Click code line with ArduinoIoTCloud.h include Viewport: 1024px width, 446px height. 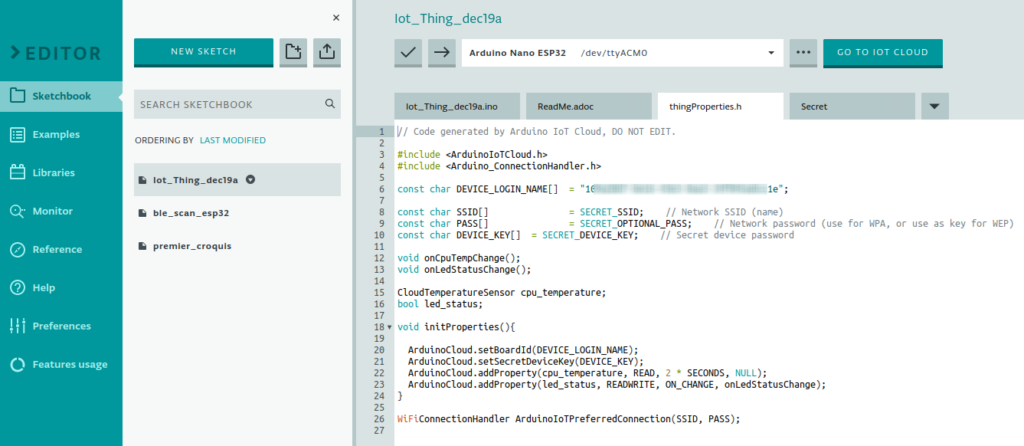pos(472,155)
